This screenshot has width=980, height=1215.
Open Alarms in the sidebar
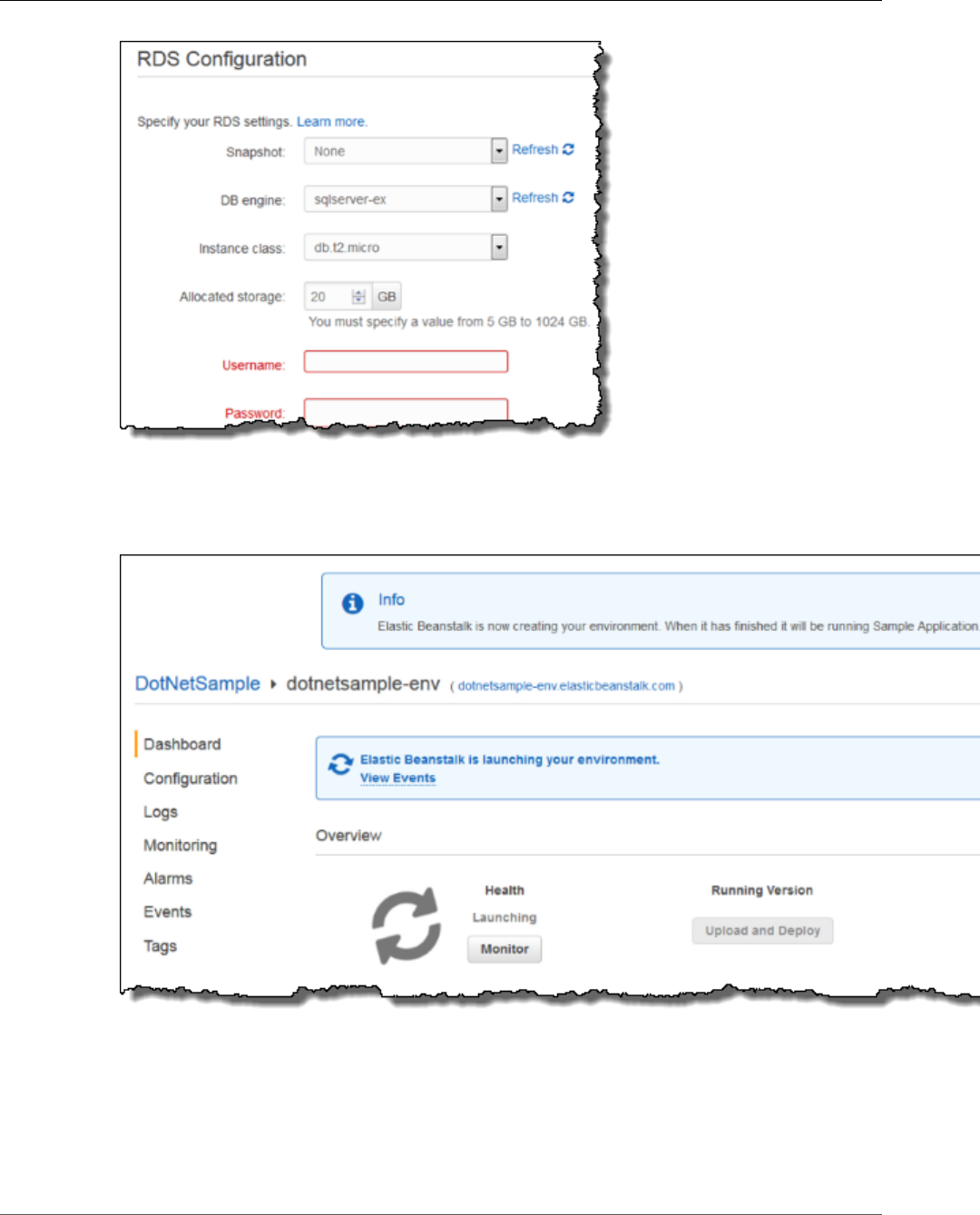168,878
